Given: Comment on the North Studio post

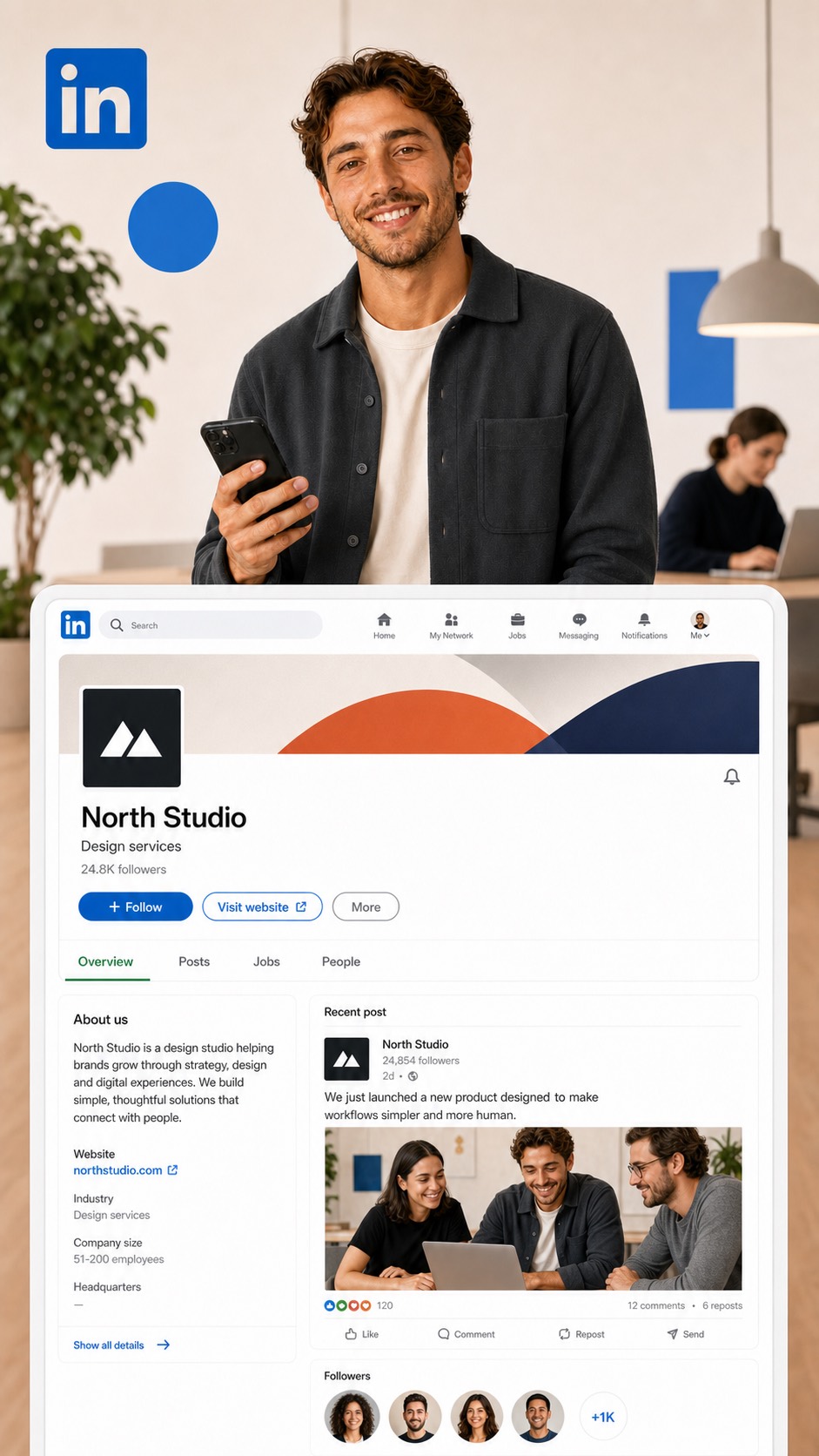Looking at the screenshot, I should (x=467, y=1334).
